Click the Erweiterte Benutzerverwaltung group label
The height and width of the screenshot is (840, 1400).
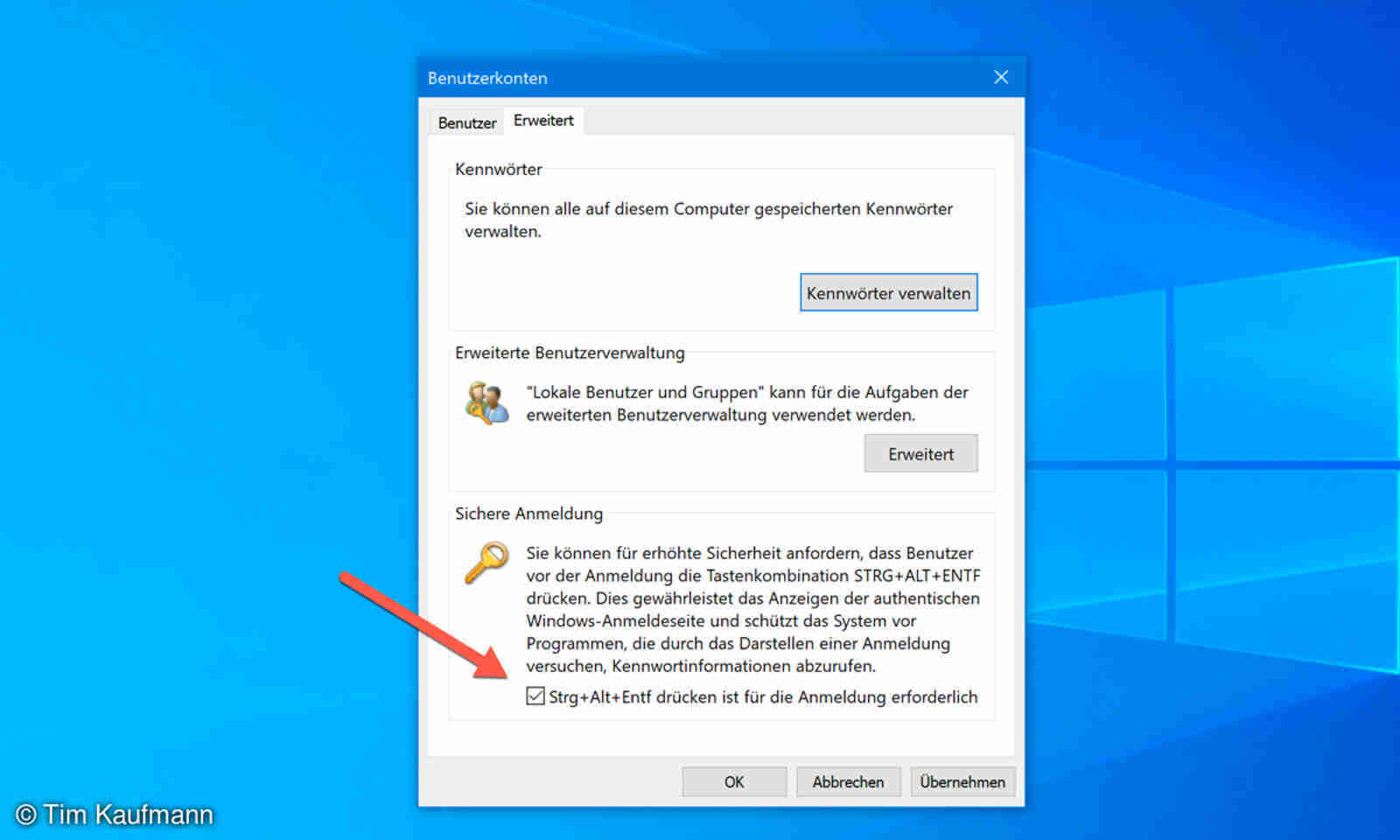[570, 353]
